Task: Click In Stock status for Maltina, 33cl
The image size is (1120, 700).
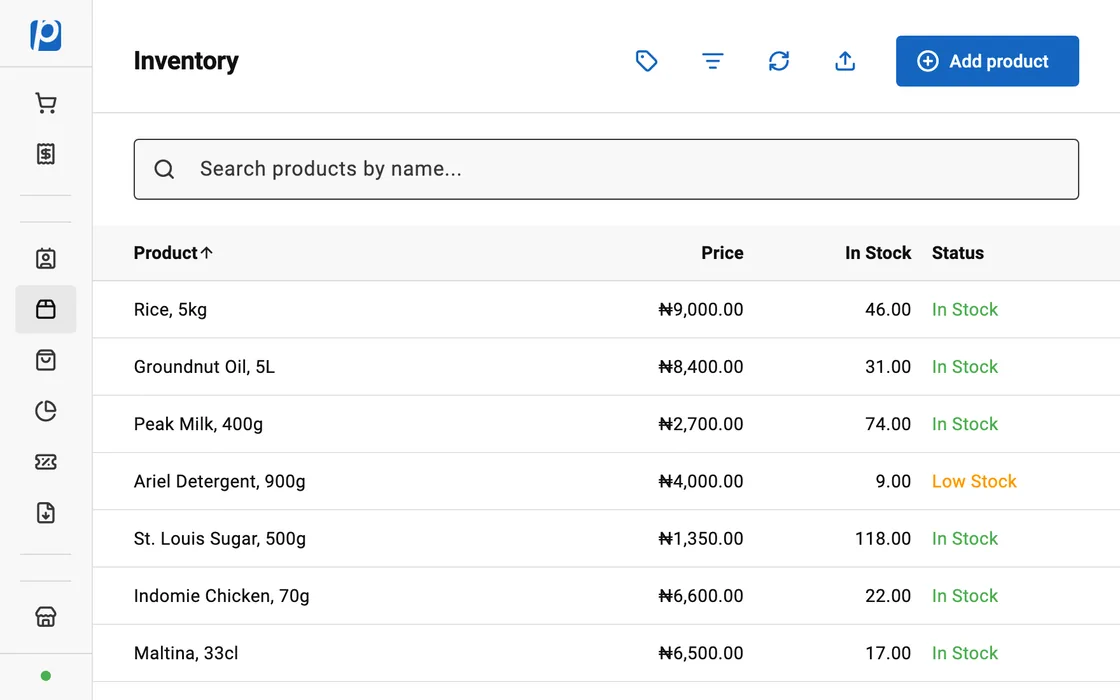Action: pos(965,653)
